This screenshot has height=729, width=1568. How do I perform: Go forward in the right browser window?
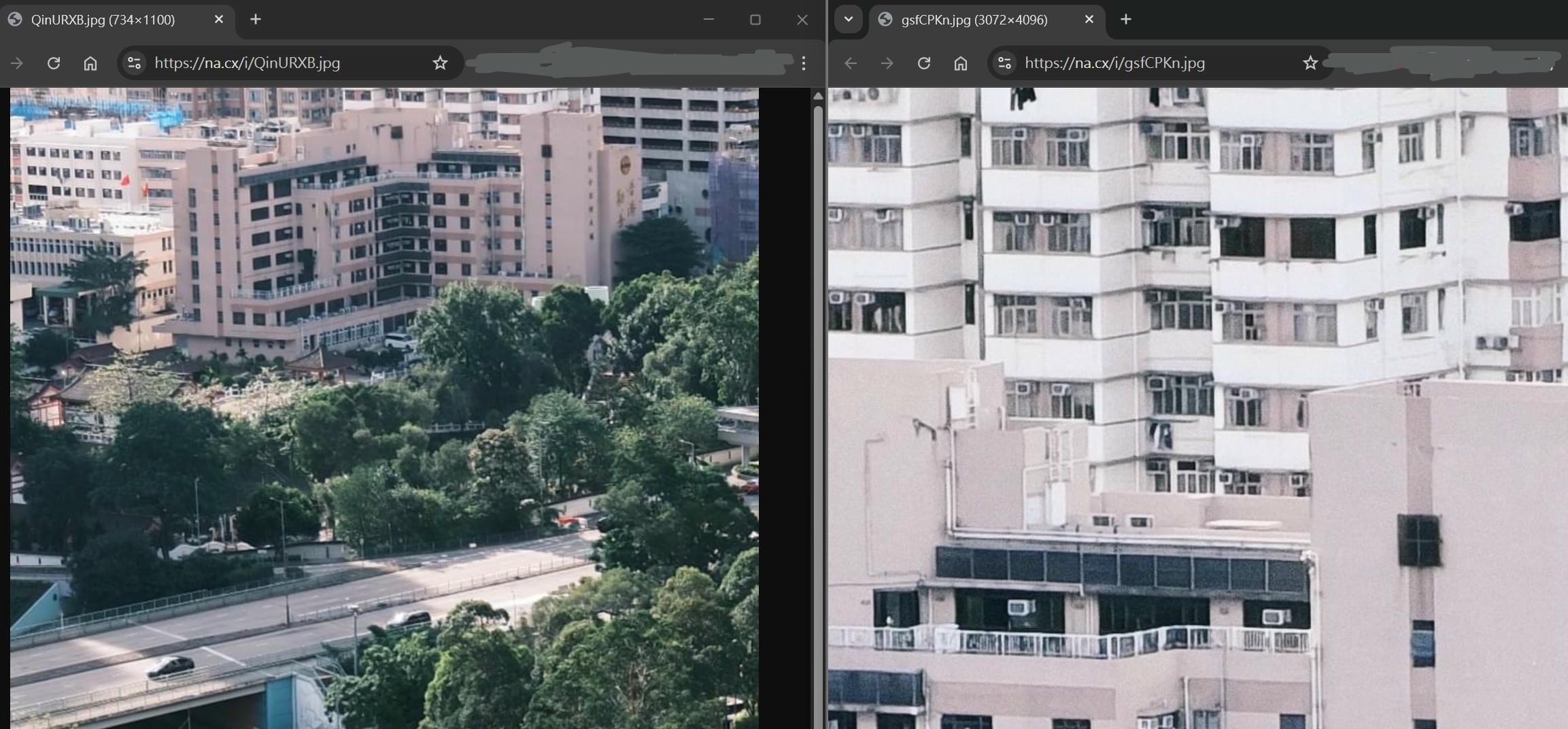pos(887,63)
